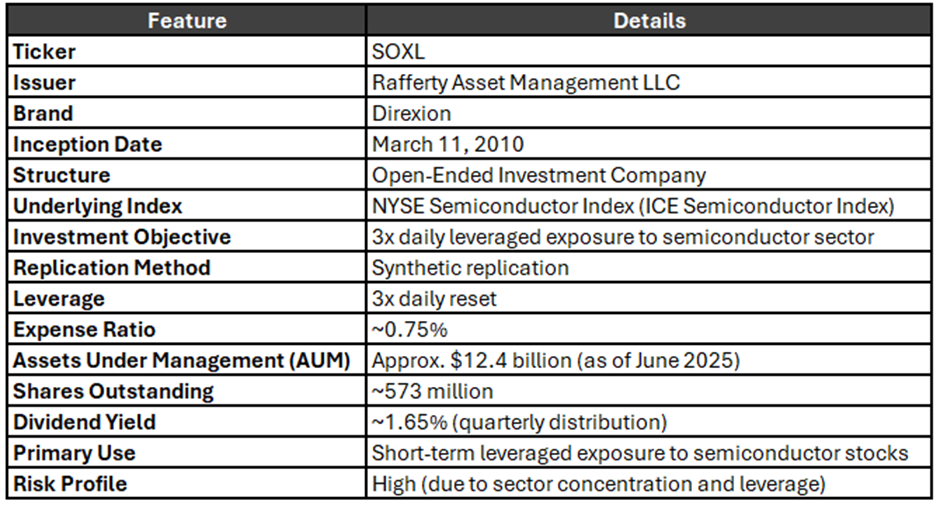The image size is (940, 508).
Task: Click the SOXL ticker value cell
Action: point(649,52)
